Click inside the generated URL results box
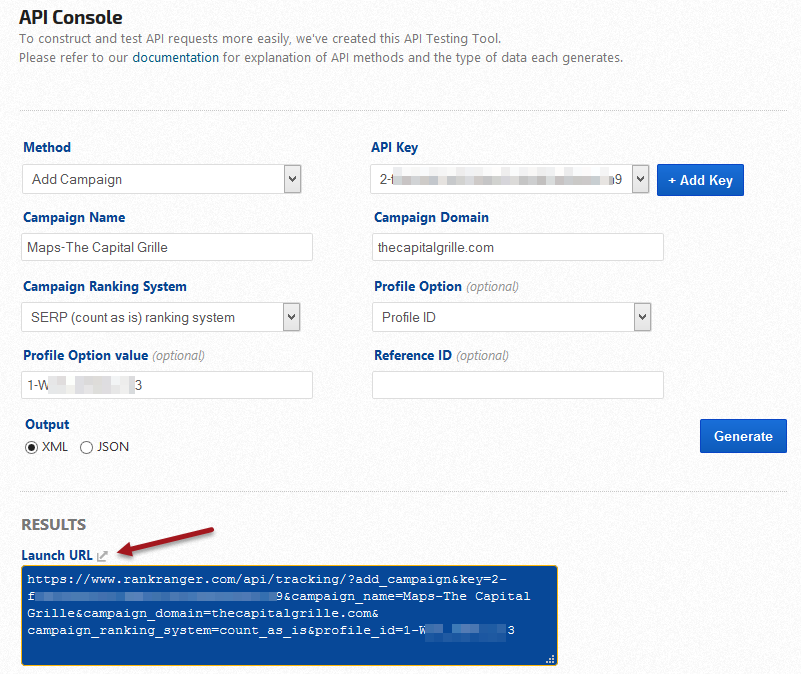Screen dimensions: 801x674 click(x=289, y=615)
